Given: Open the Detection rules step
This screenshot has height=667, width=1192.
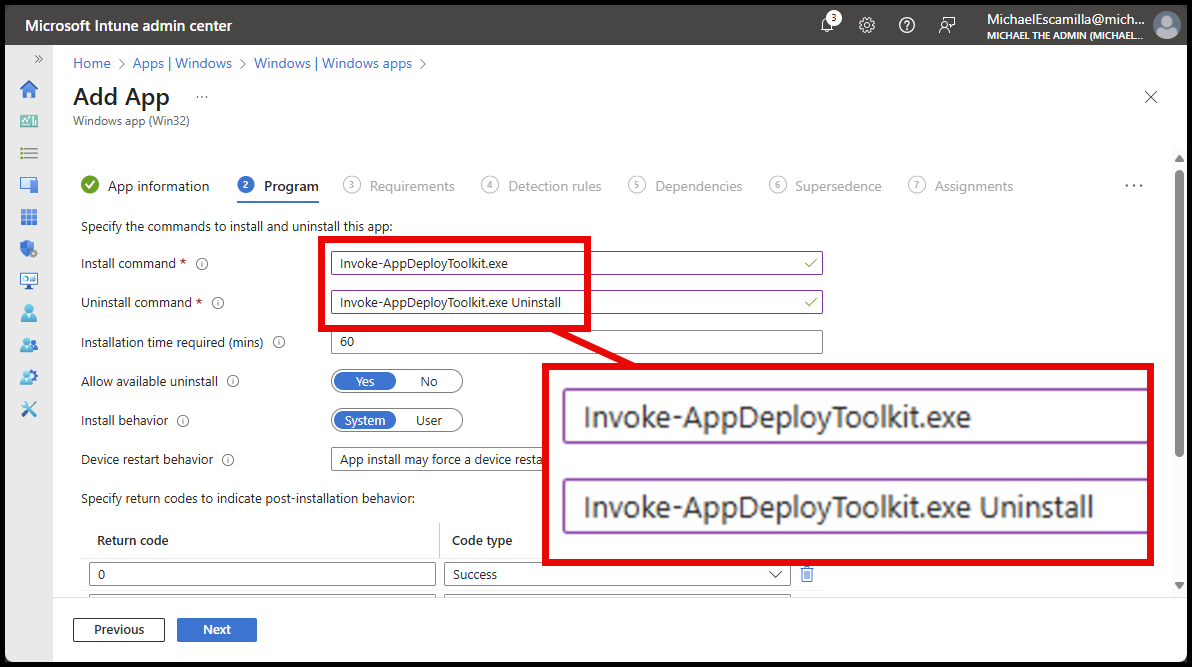Looking at the screenshot, I should [x=553, y=186].
